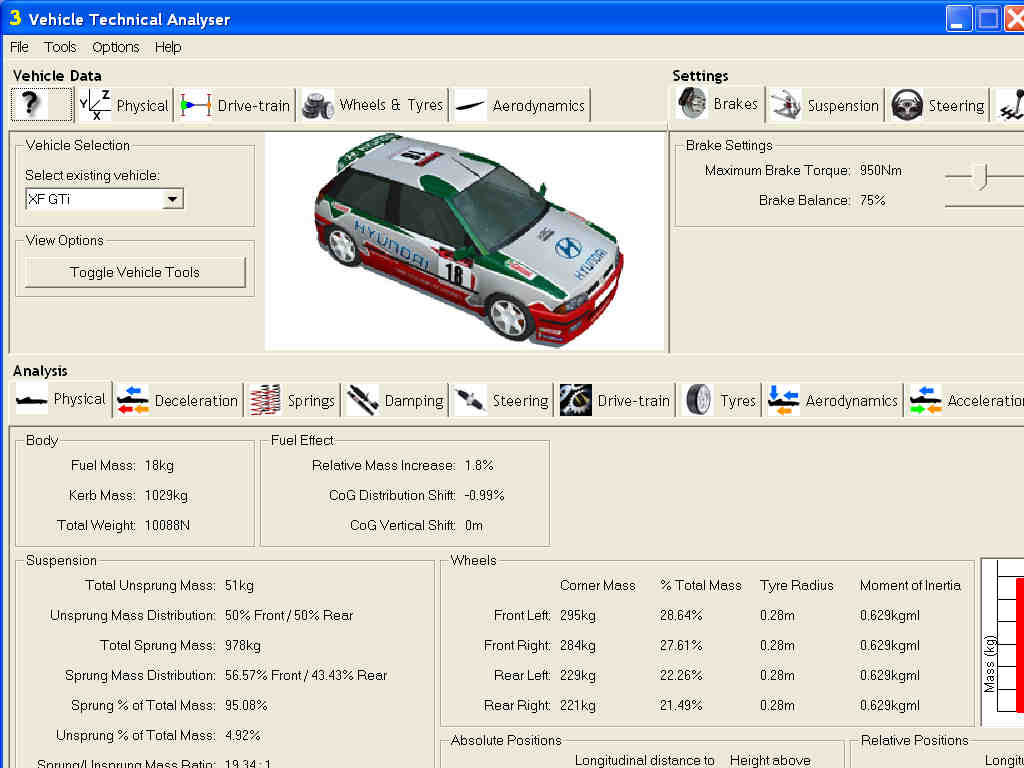Open Tyres analysis wheel icon
1024x768 pixels.
click(x=698, y=400)
